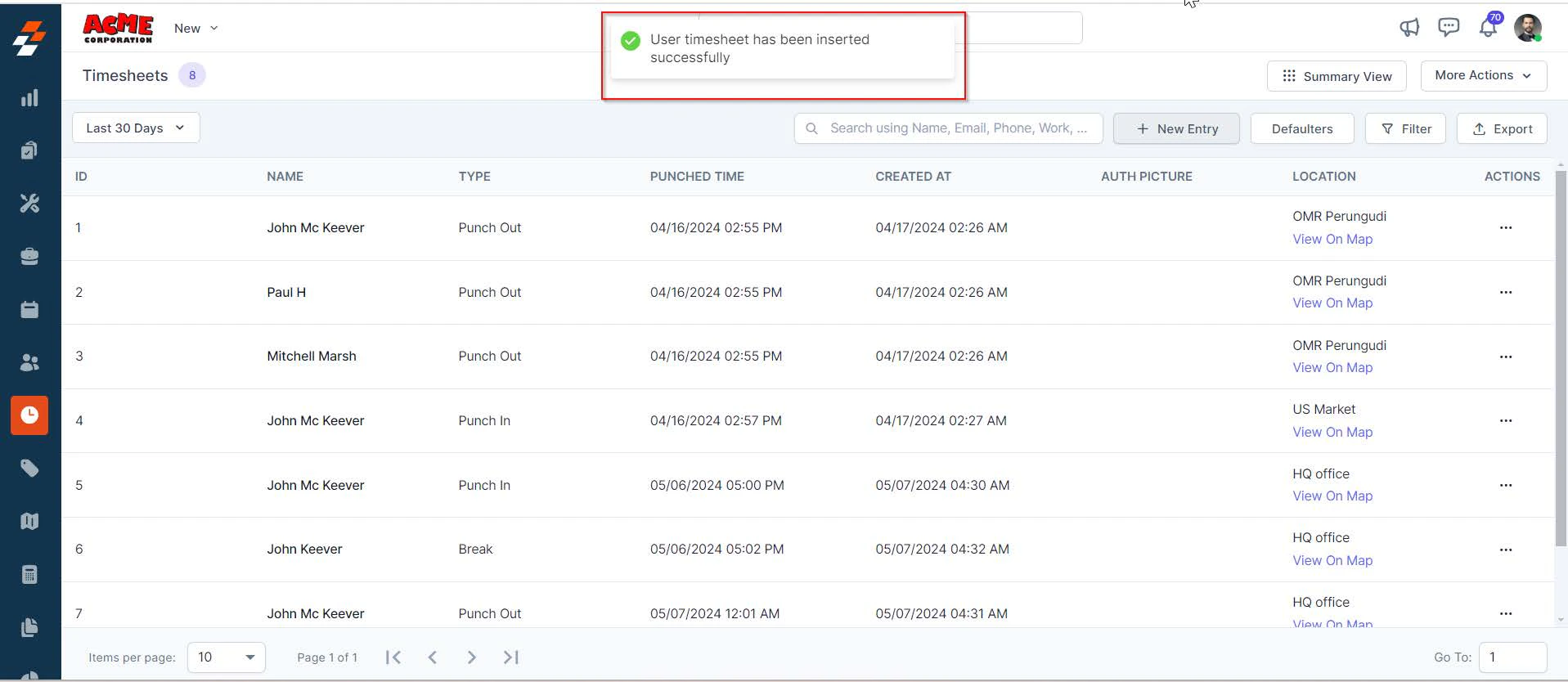This screenshot has width=1568, height=682.
Task: Focus the timesheet search field
Action: (949, 128)
